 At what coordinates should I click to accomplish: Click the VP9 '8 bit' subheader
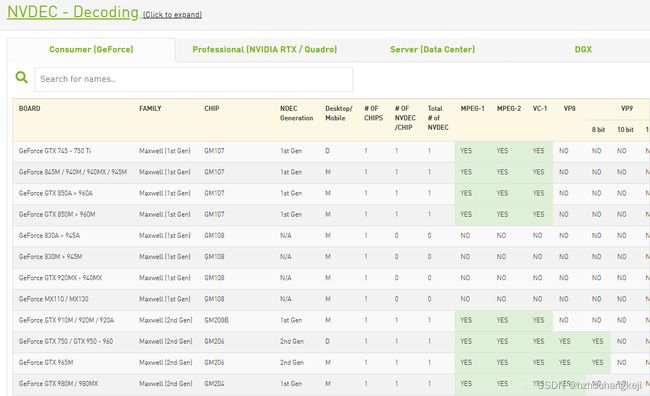598,130
